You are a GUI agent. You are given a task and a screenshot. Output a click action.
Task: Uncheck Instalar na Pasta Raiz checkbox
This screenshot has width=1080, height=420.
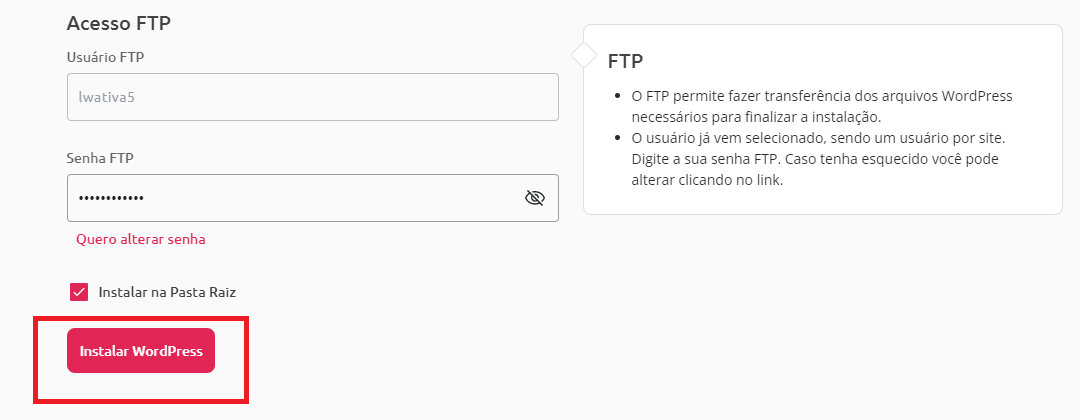(x=79, y=292)
